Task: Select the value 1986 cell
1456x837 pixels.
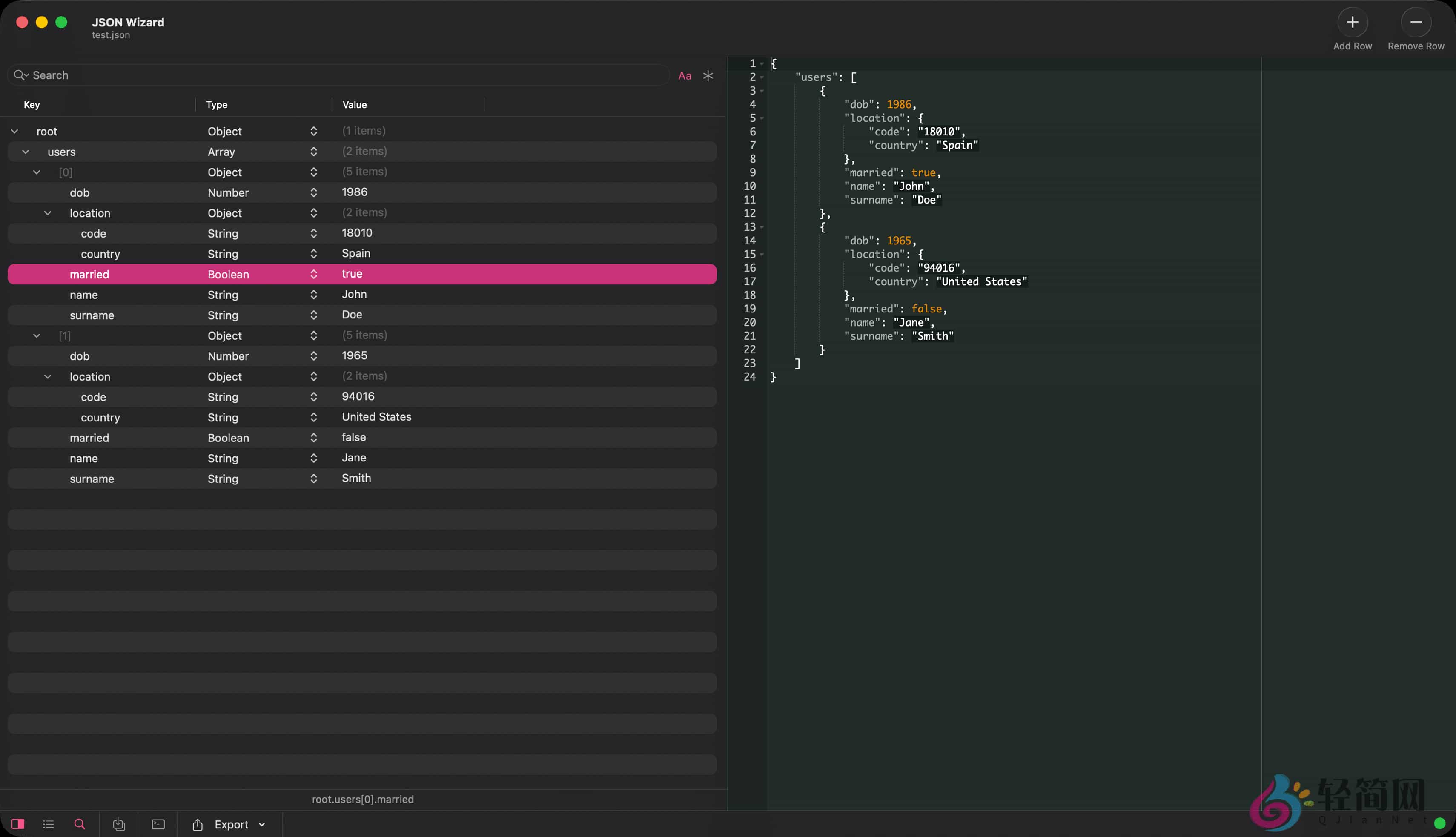Action: (x=355, y=192)
